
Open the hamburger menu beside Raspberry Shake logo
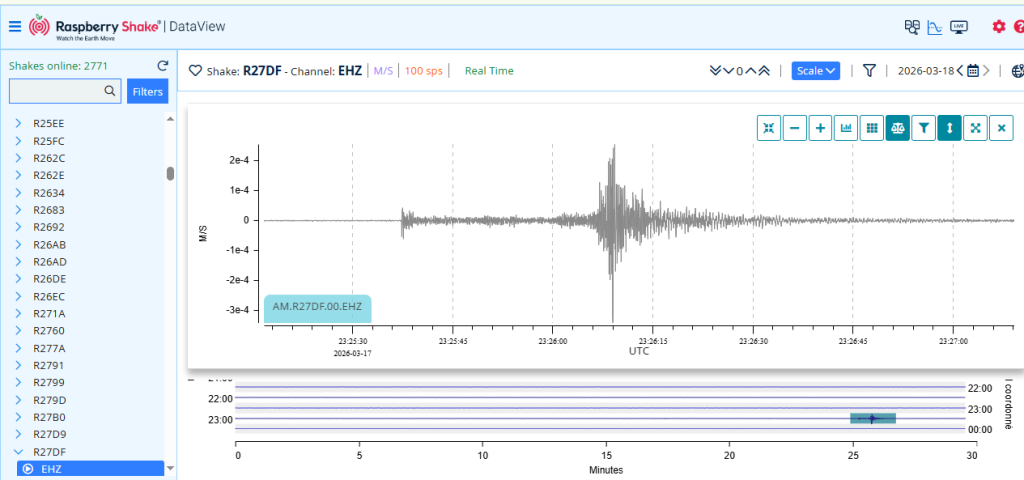(14, 26)
